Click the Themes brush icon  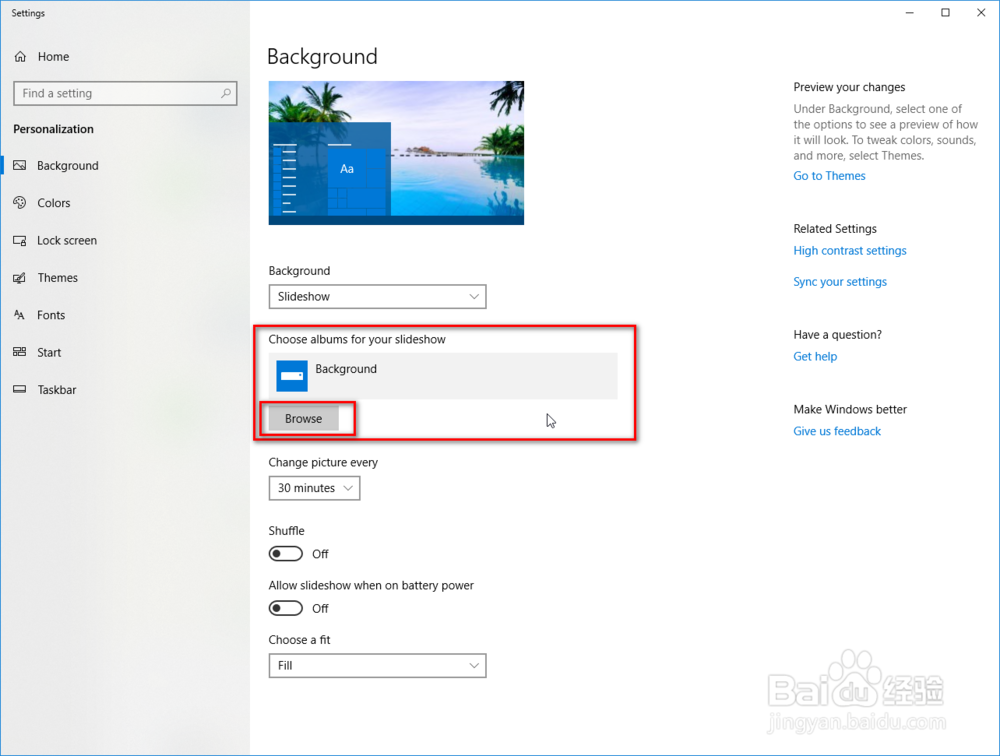click(x=20, y=278)
